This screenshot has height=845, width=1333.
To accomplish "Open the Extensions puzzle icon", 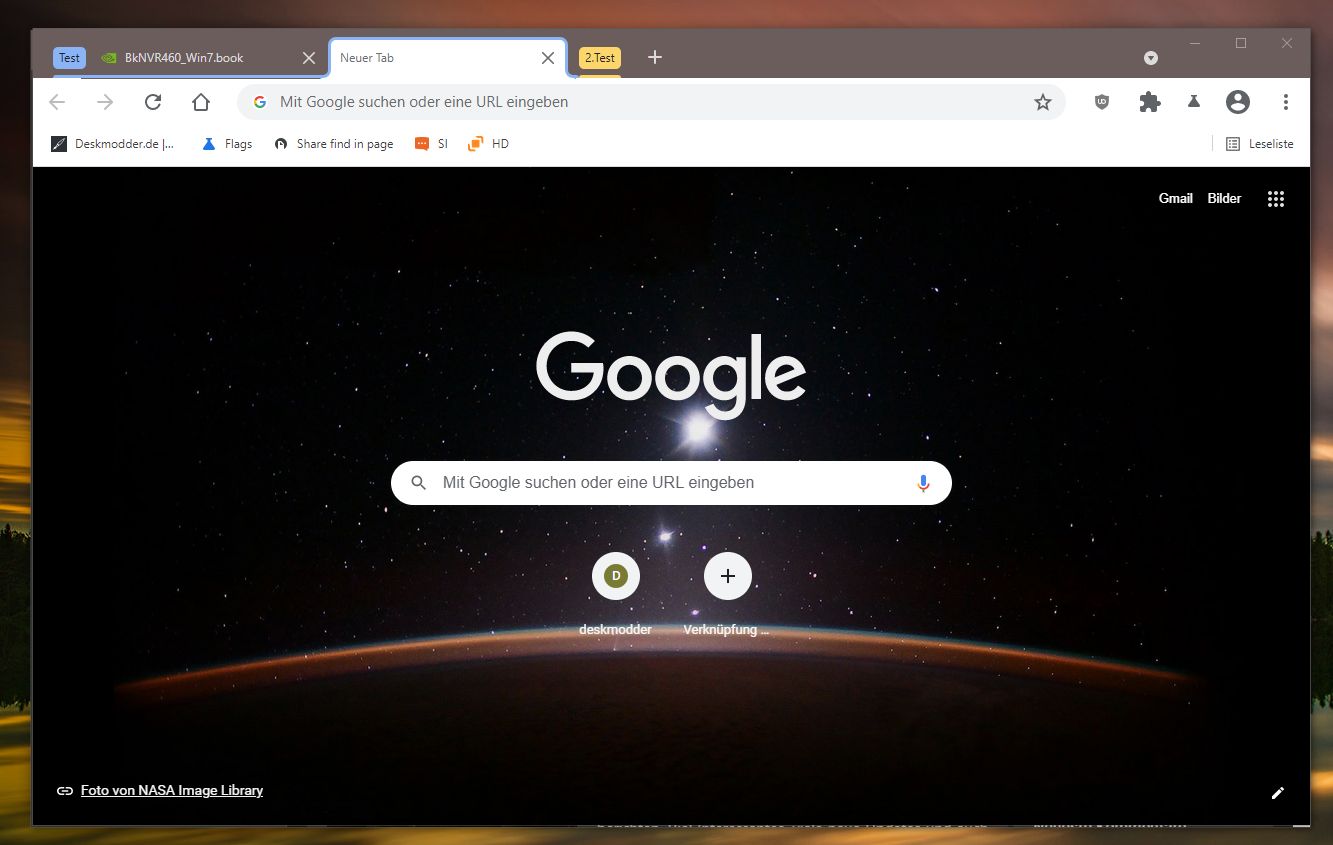I will tap(1150, 102).
